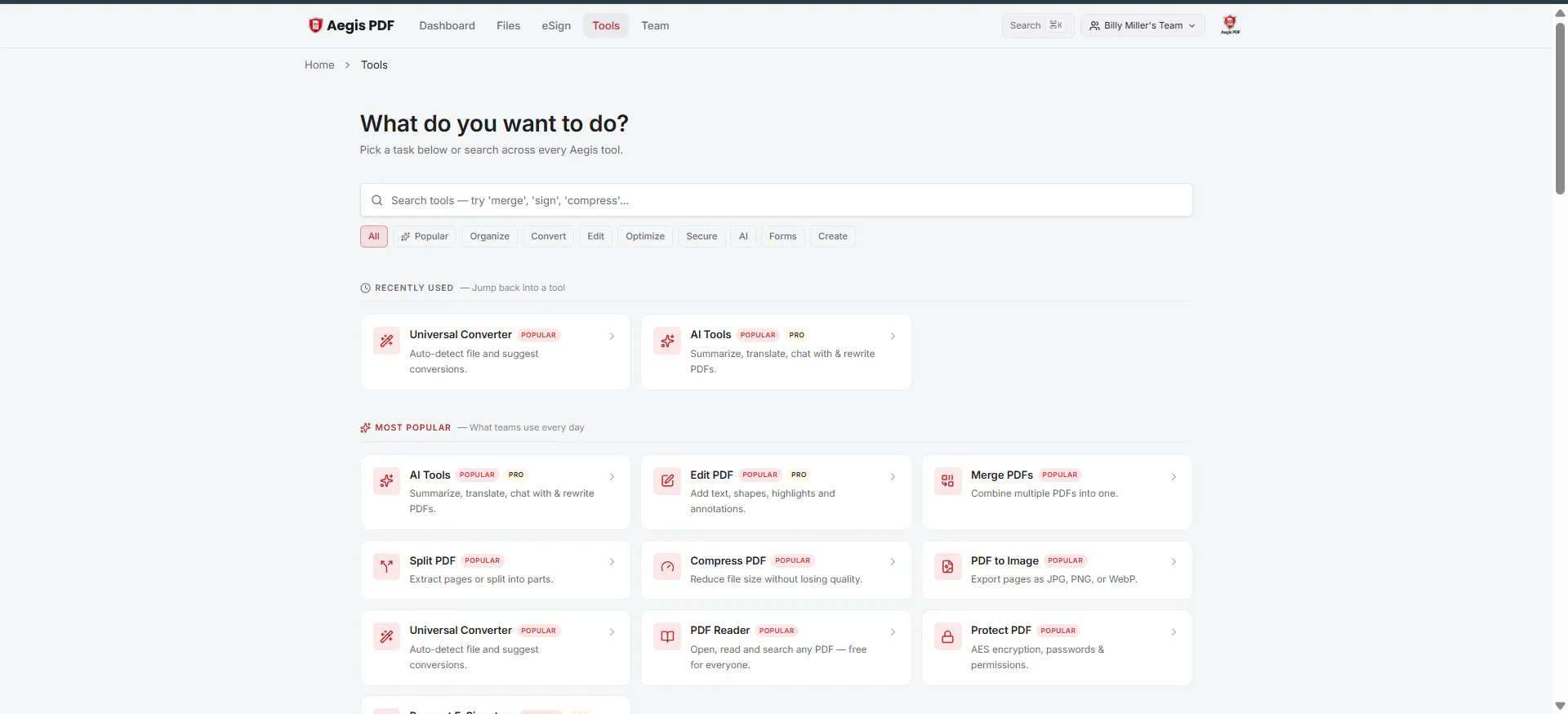The width and height of the screenshot is (1568, 714).
Task: Go to the Dashboard nav item
Action: (447, 25)
